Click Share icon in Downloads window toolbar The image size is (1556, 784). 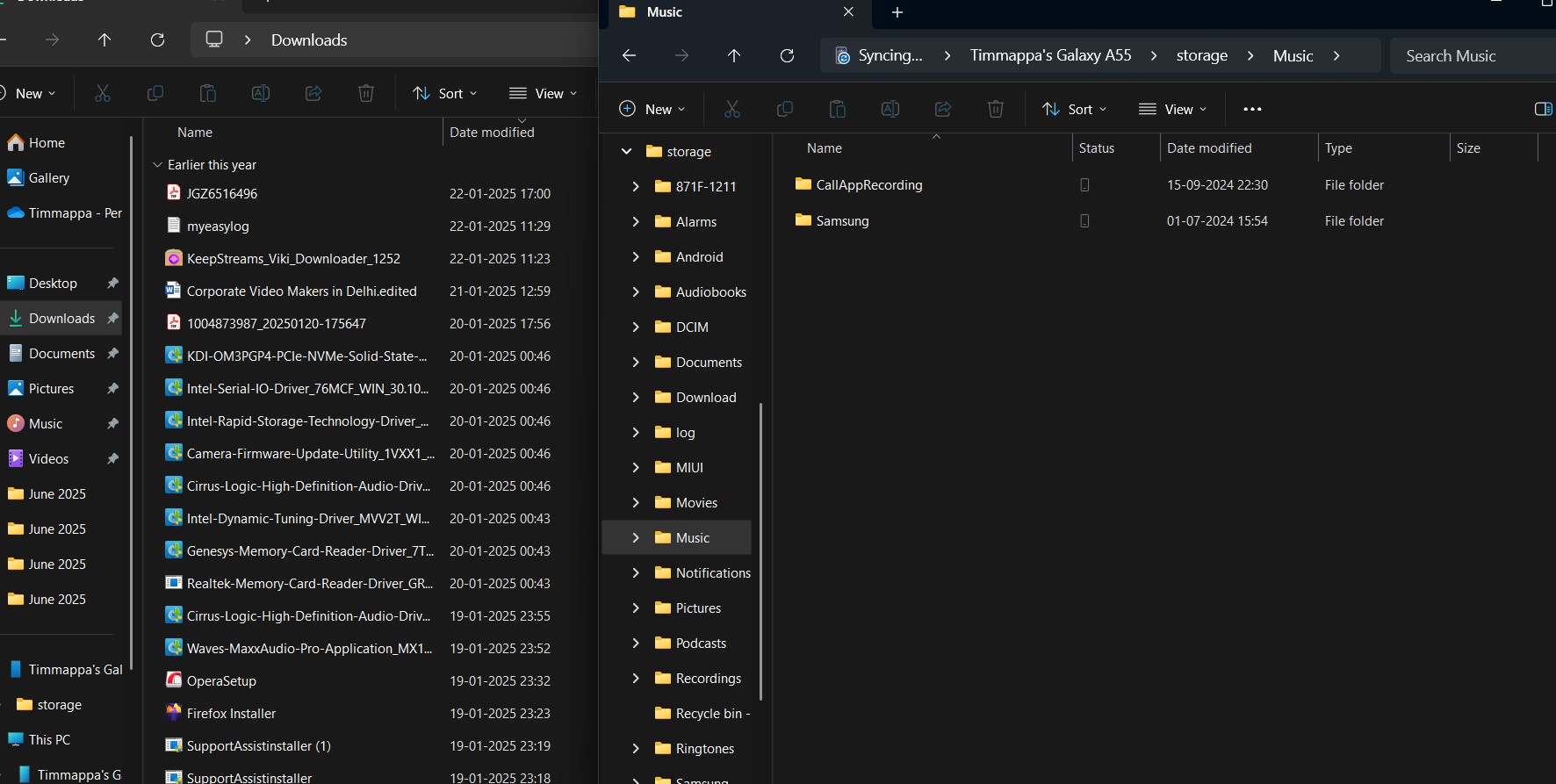(x=313, y=93)
